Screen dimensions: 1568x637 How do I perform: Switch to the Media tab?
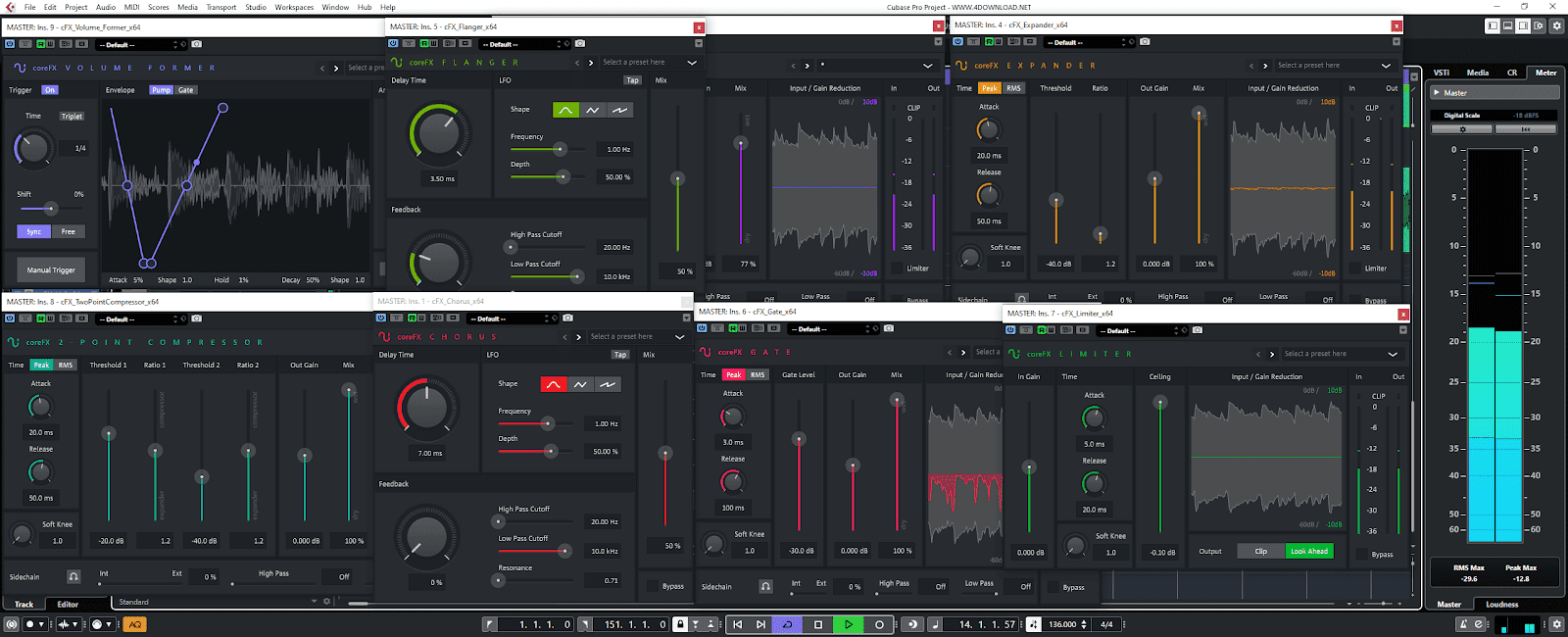click(x=1477, y=73)
